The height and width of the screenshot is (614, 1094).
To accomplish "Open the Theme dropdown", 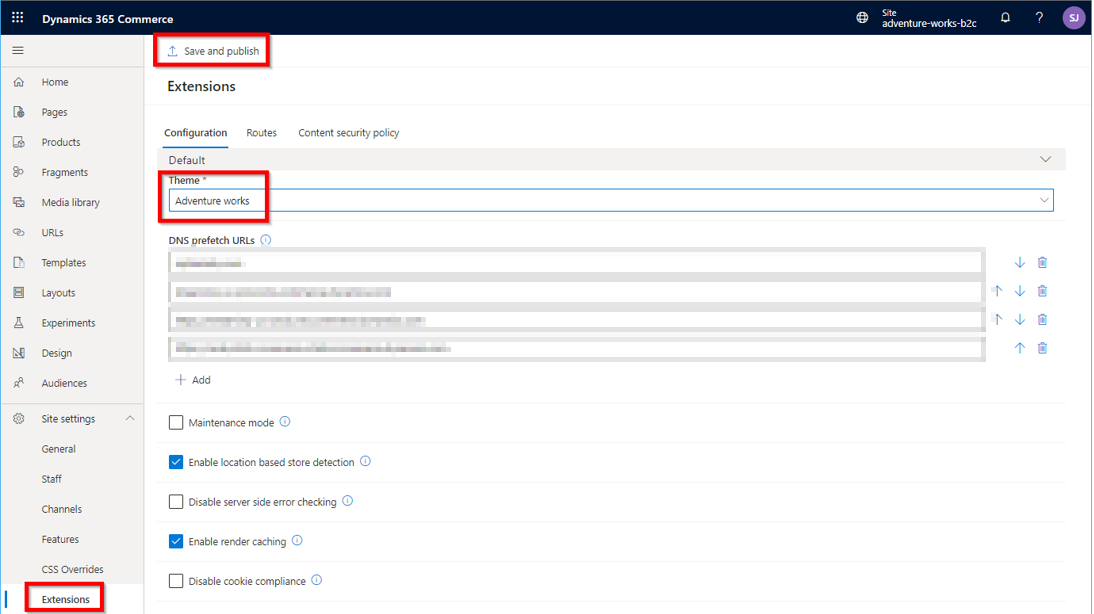I will [1046, 200].
